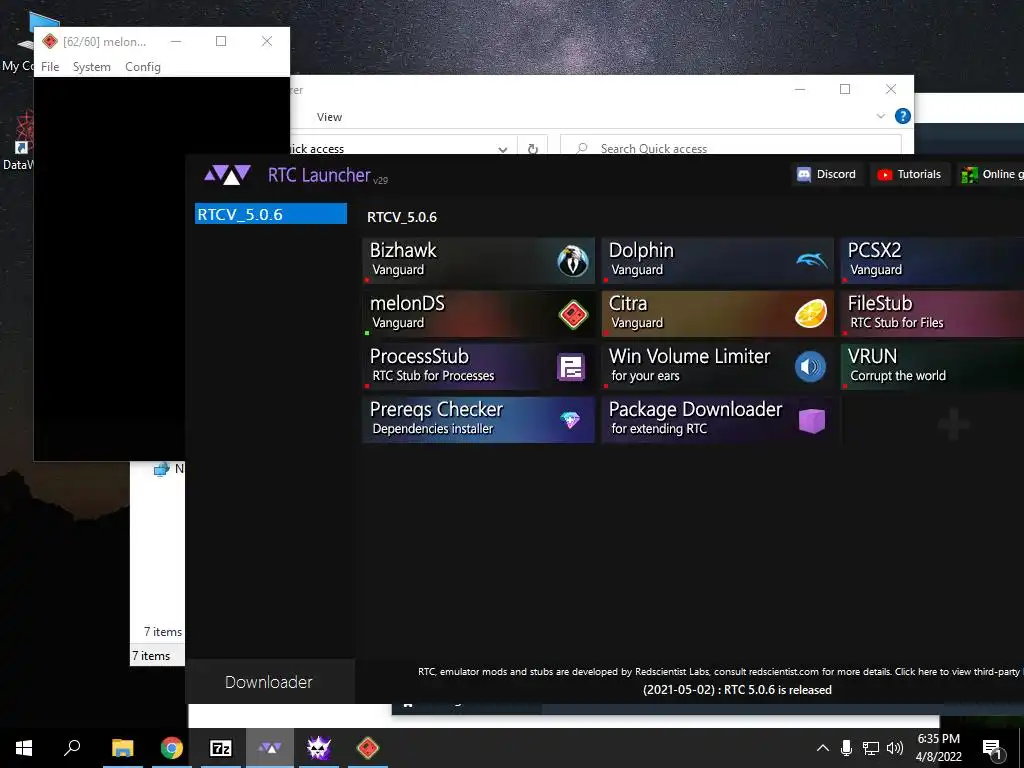
Task: Launch VRUN Corrupt the world tile
Action: [x=932, y=366]
